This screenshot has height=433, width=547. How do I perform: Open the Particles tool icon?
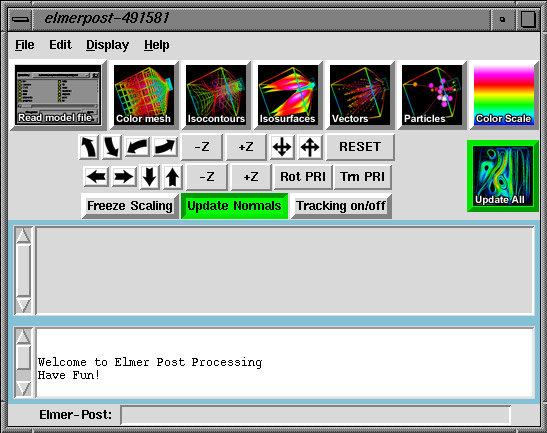coord(432,95)
